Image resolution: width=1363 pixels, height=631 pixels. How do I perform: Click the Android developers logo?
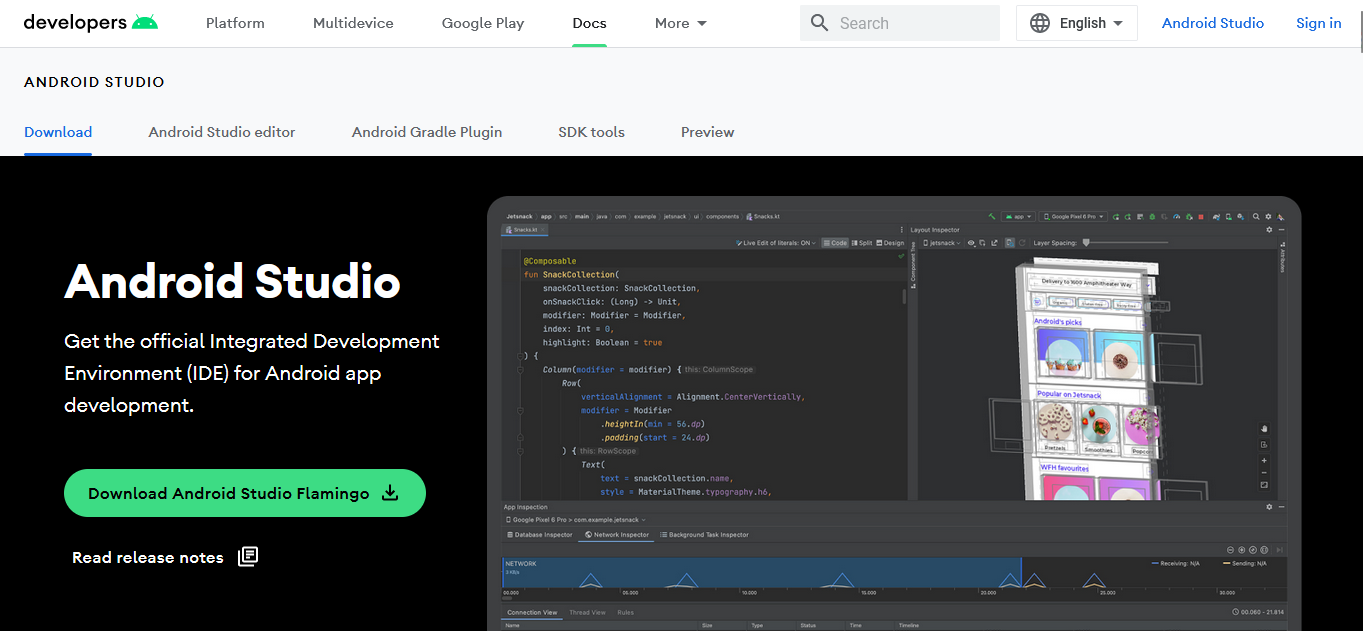click(90, 23)
